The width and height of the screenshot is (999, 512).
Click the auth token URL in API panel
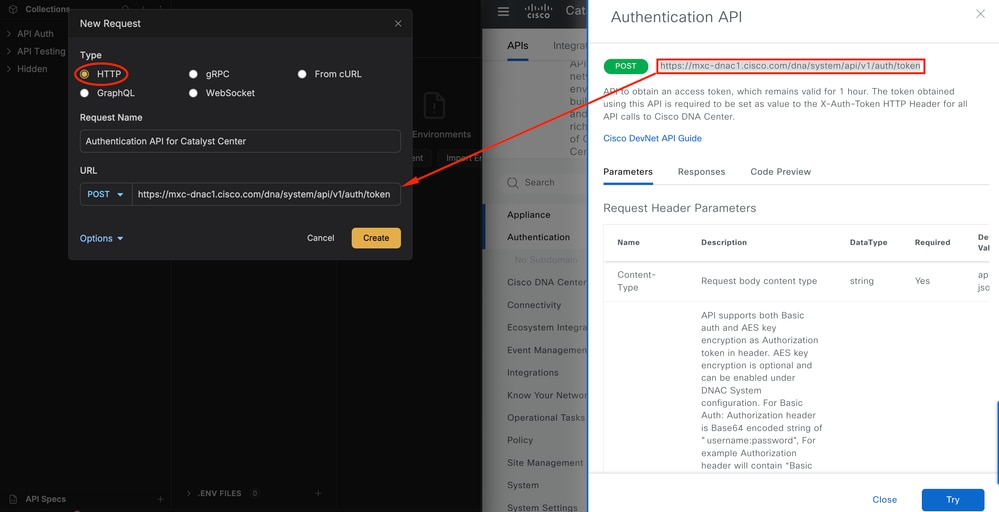click(x=791, y=66)
